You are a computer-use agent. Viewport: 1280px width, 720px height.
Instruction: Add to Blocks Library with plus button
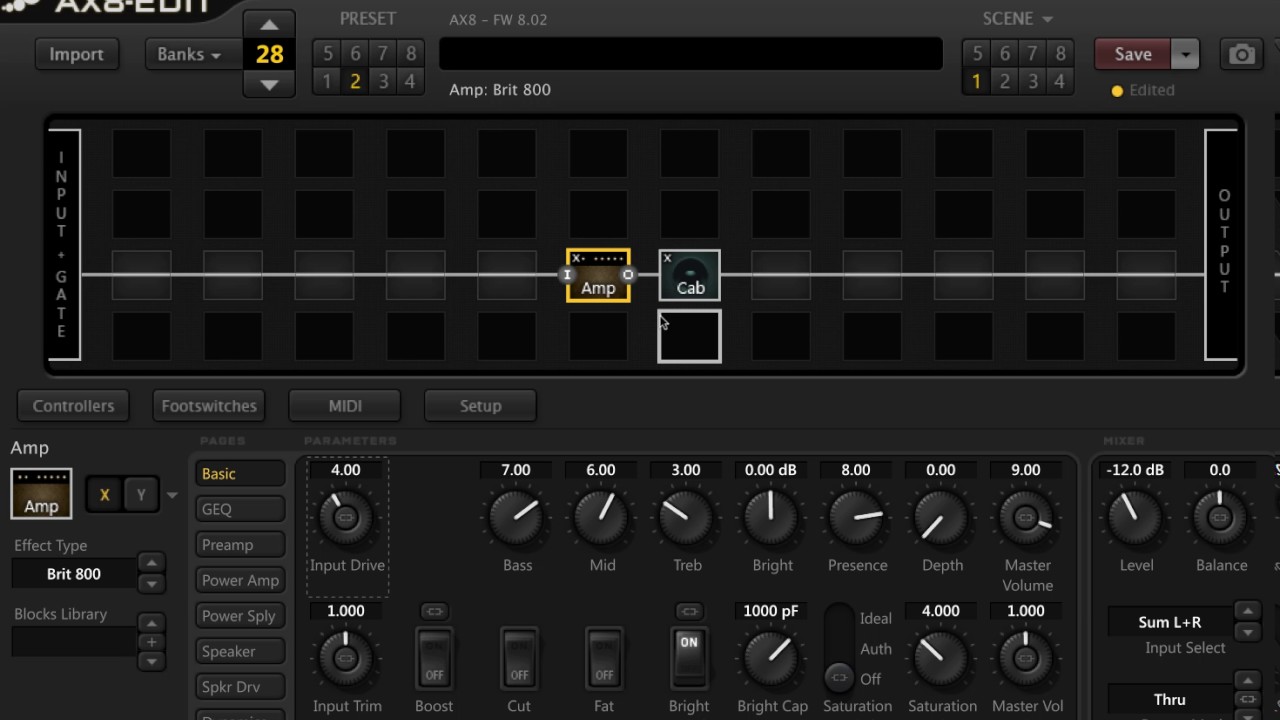pyautogui.click(x=150, y=642)
